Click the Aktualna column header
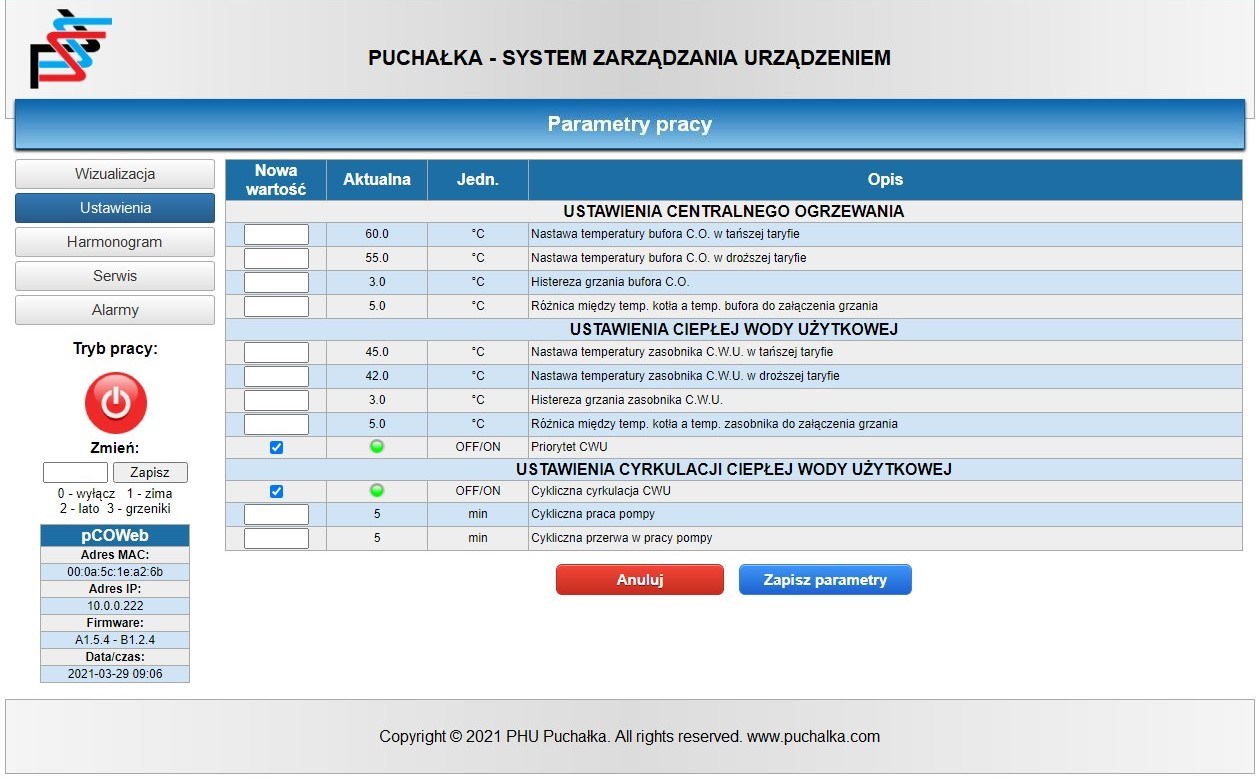Image resolution: width=1259 pixels, height=782 pixels. click(377, 180)
